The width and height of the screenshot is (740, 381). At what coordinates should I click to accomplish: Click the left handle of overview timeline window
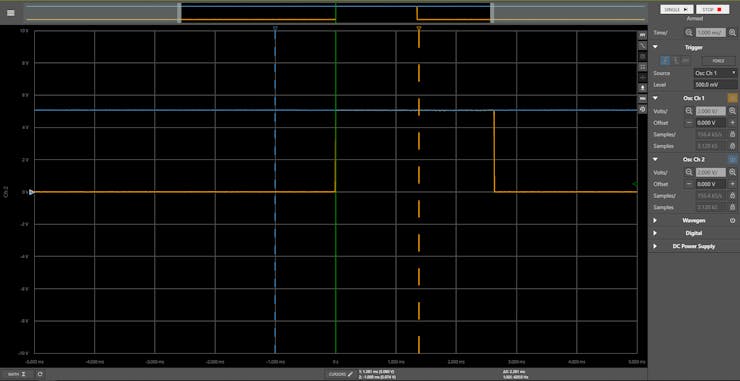[x=179, y=13]
